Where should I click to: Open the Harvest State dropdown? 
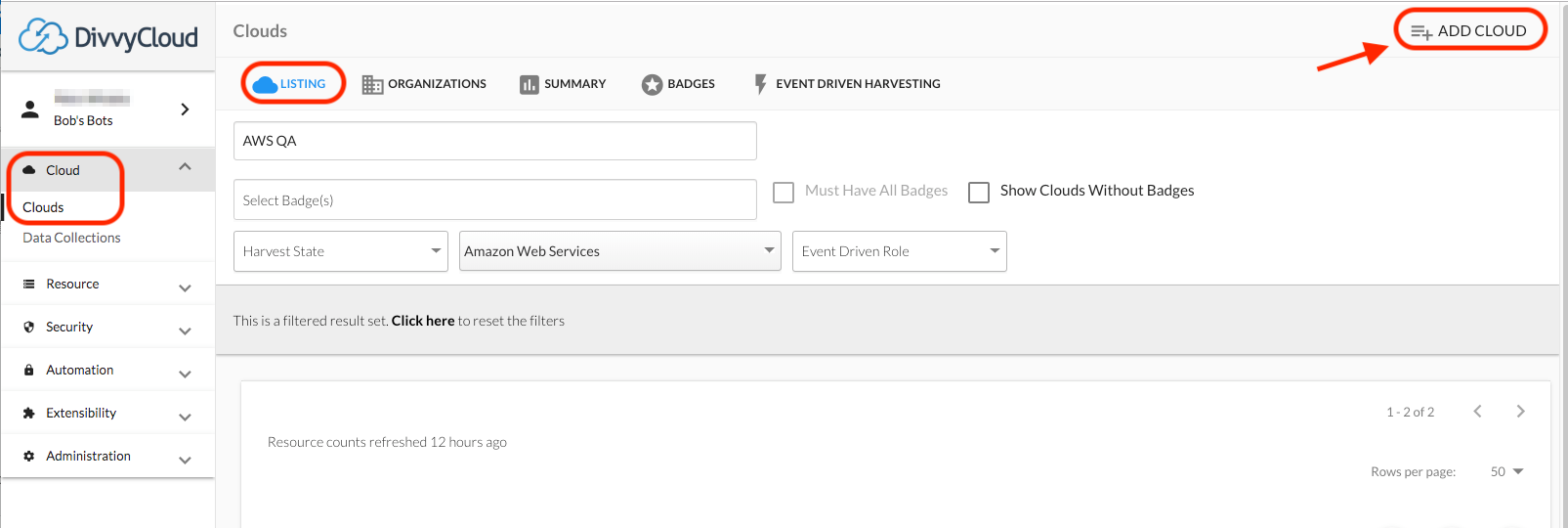point(340,251)
